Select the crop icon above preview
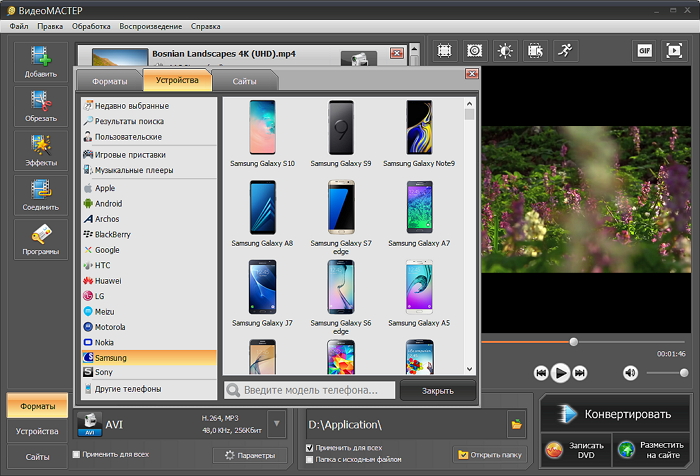 (x=444, y=51)
